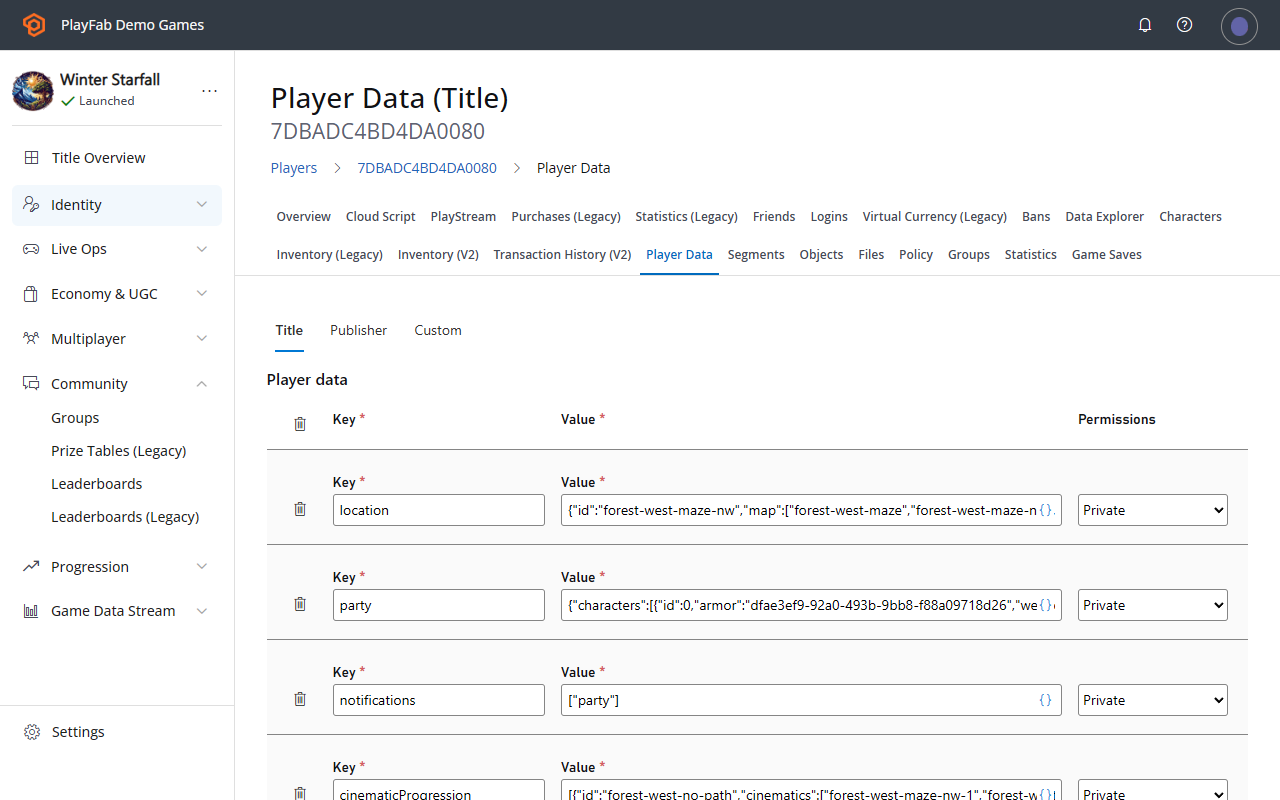Open the Game Saves tab
Image resolution: width=1280 pixels, height=800 pixels.
[1107, 255]
